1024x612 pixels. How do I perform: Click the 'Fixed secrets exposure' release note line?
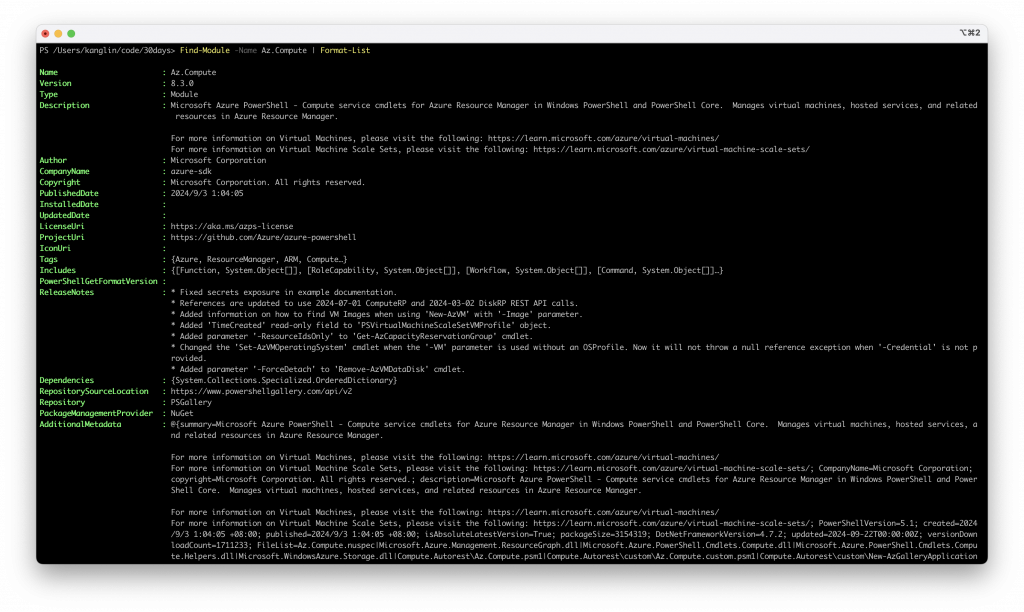click(x=283, y=293)
